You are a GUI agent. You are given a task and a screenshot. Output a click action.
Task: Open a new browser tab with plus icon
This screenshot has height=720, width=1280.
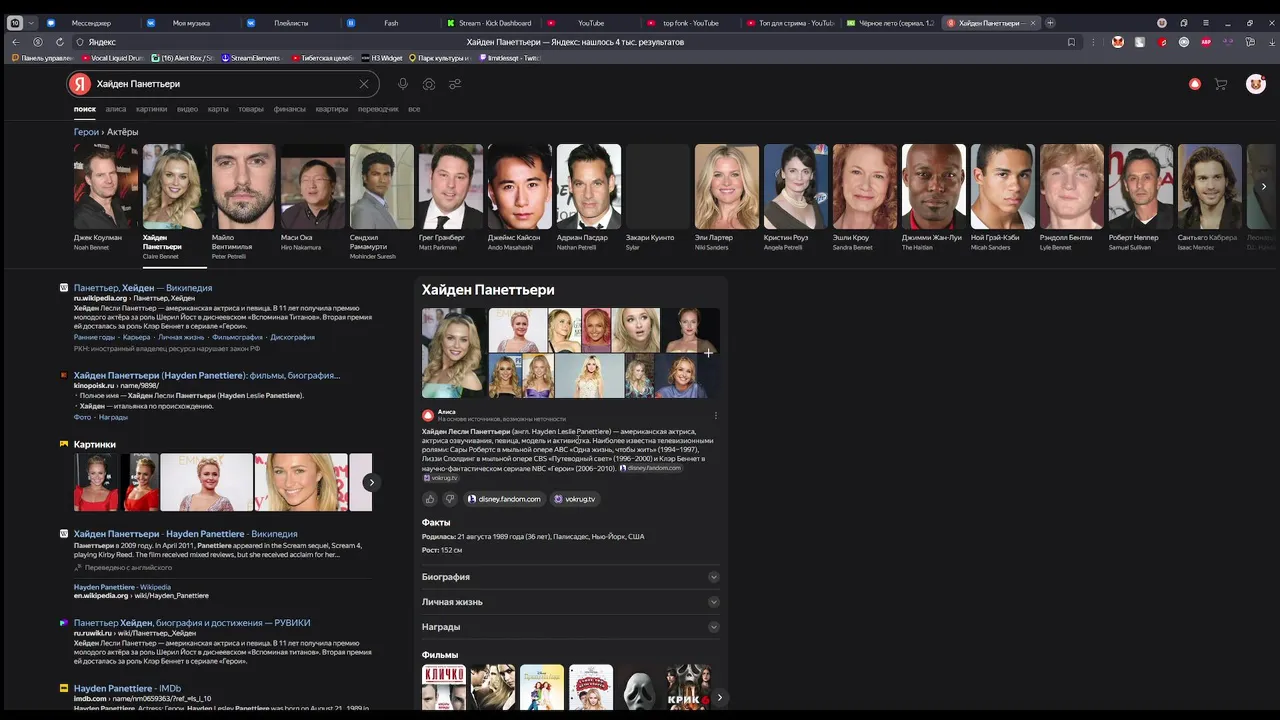[1050, 23]
